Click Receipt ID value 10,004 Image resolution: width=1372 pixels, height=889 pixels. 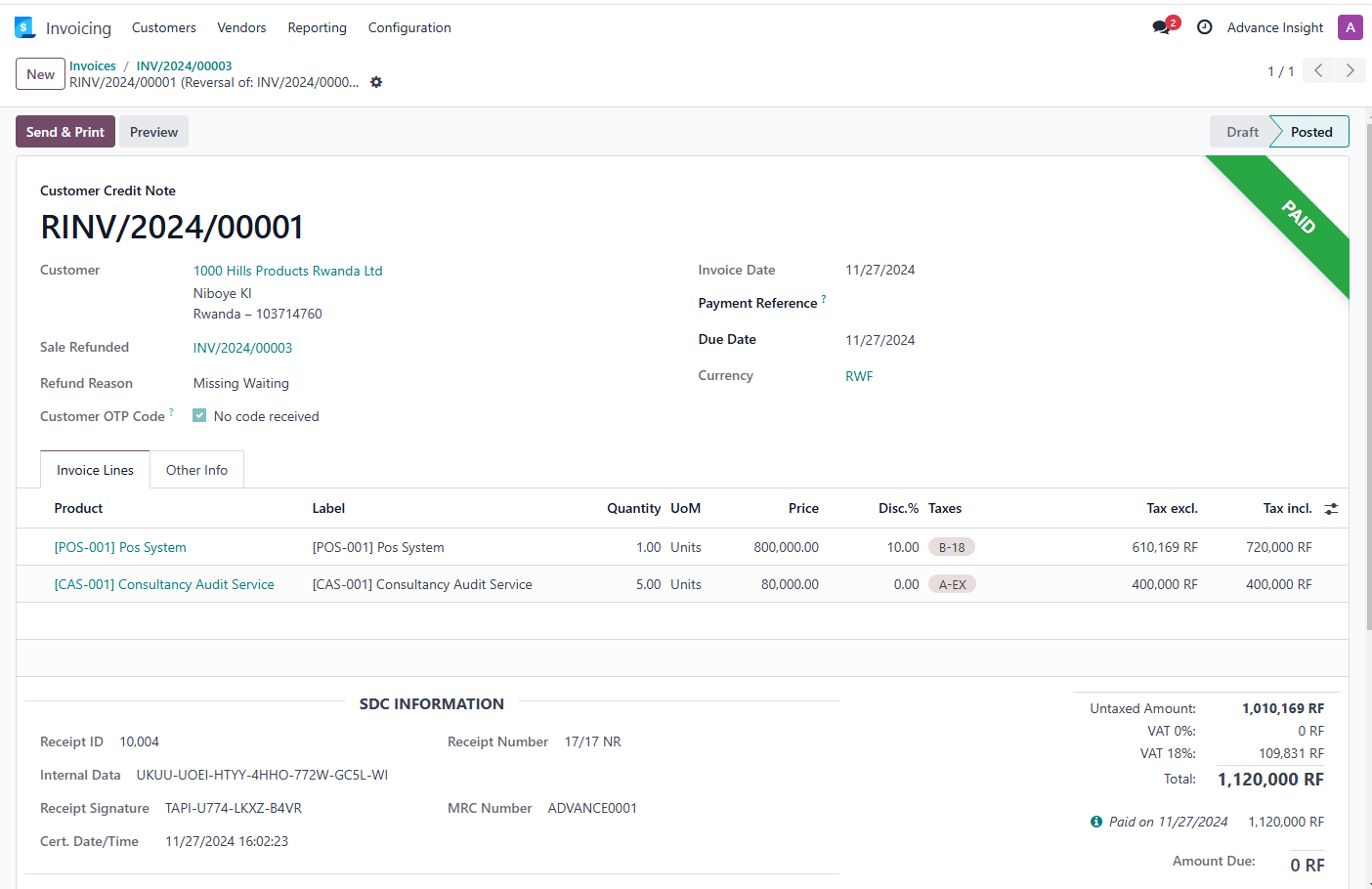(139, 741)
